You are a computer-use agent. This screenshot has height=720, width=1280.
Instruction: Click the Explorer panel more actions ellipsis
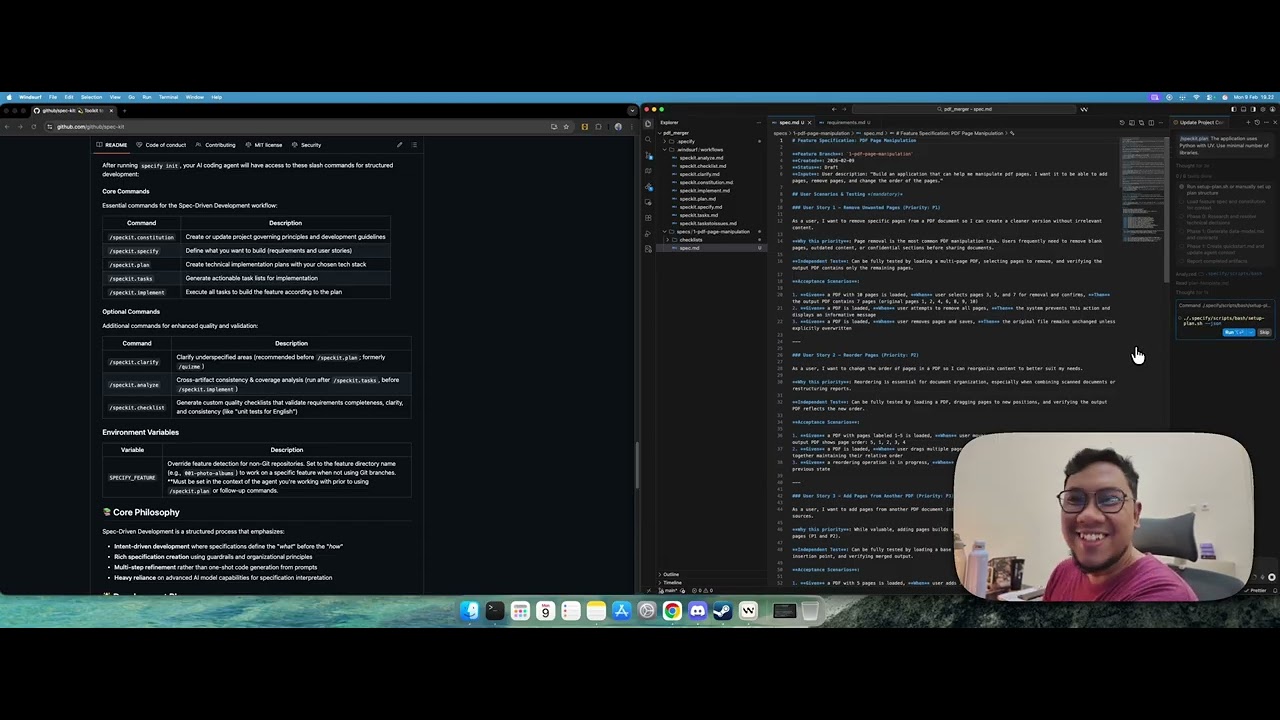coord(759,122)
